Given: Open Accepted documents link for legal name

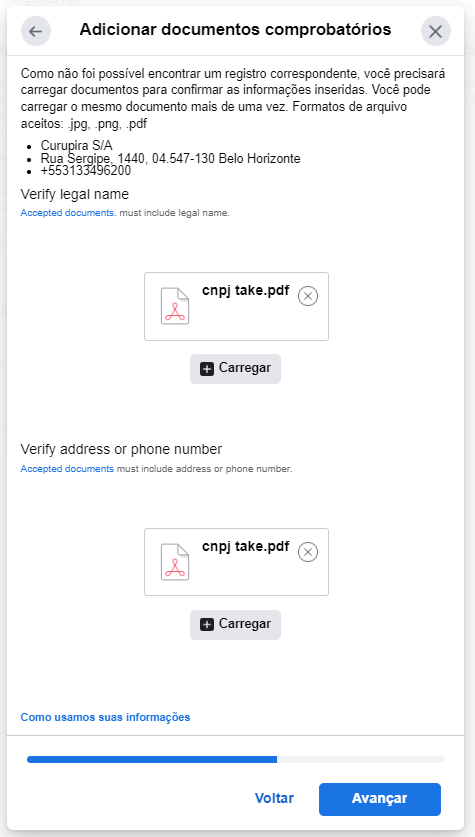Looking at the screenshot, I should tap(68, 213).
